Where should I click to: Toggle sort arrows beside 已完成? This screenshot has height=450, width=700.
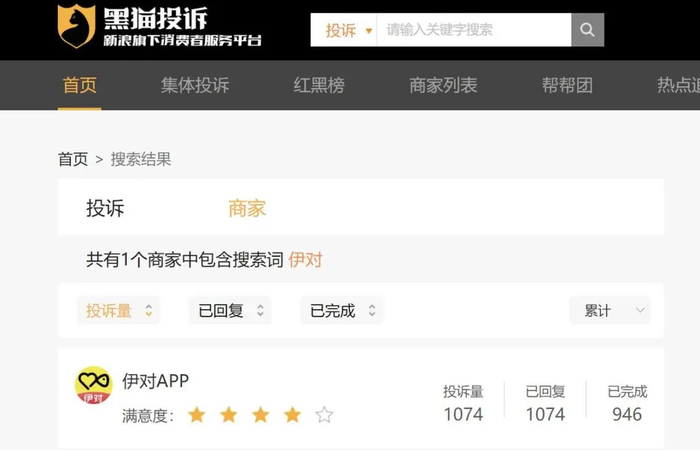tap(372, 310)
